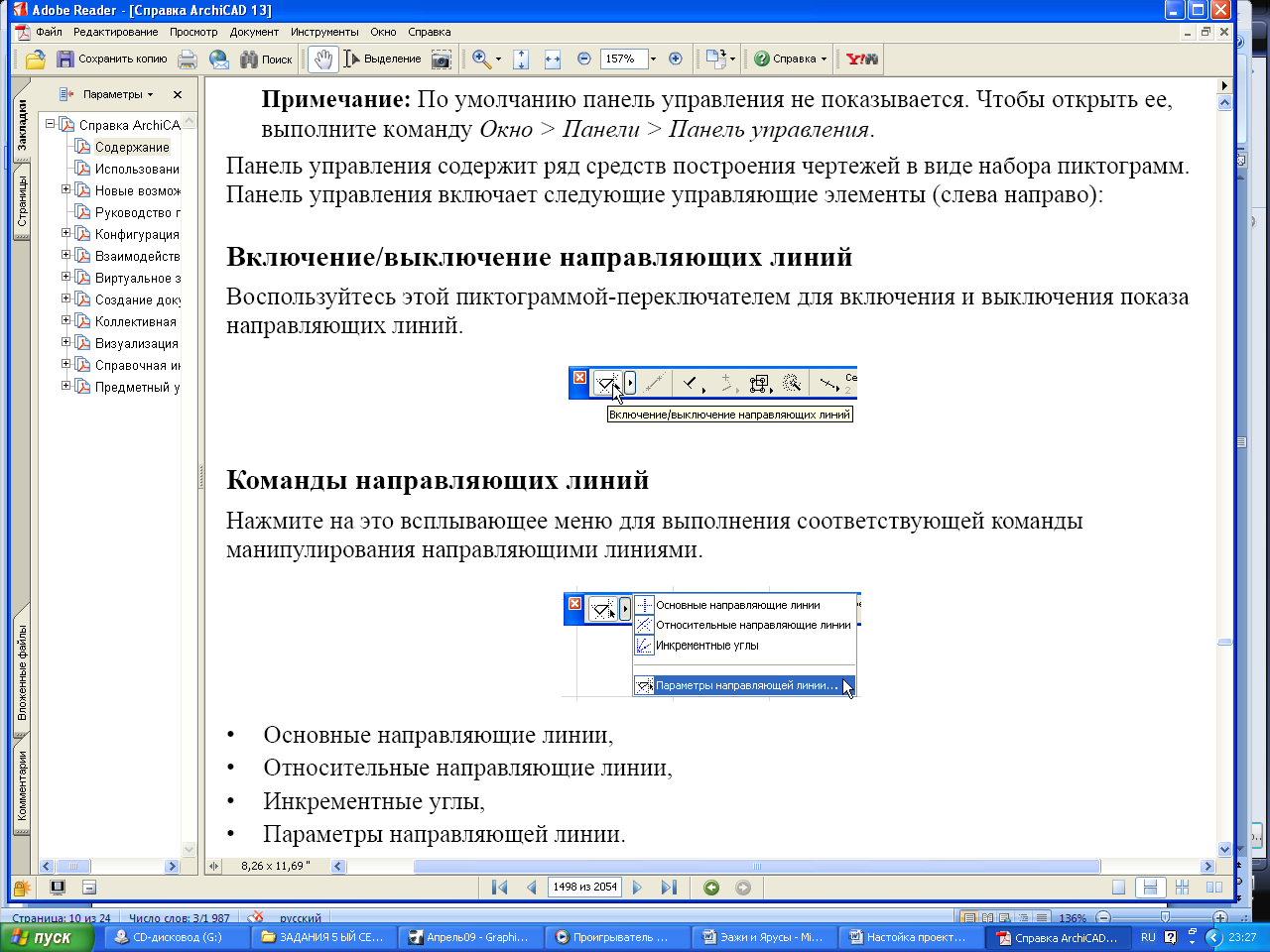Switch to the Вложенные файлы side tab
The image size is (1270, 952).
click(x=22, y=671)
